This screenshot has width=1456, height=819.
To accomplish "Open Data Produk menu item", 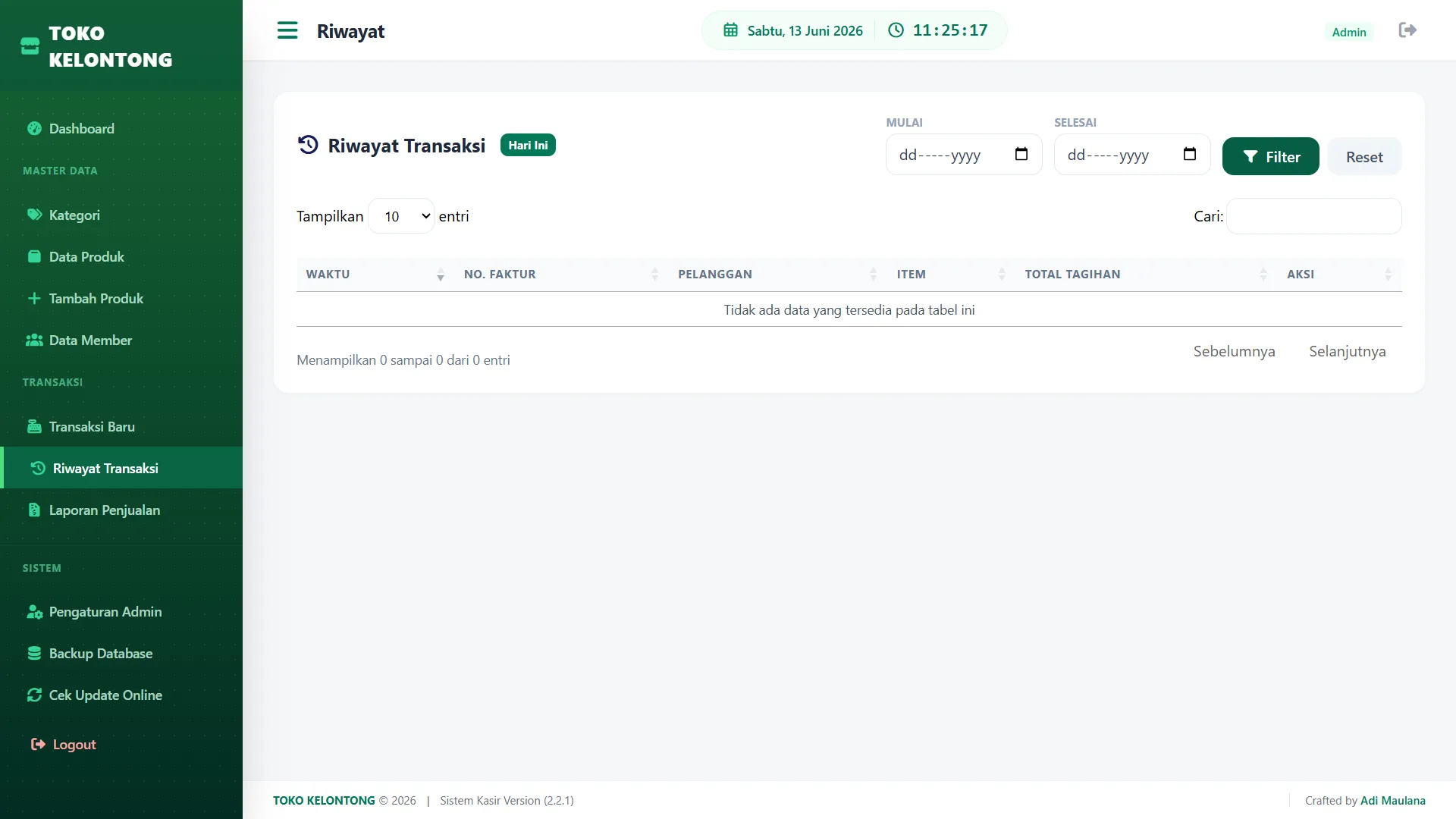I will point(121,256).
